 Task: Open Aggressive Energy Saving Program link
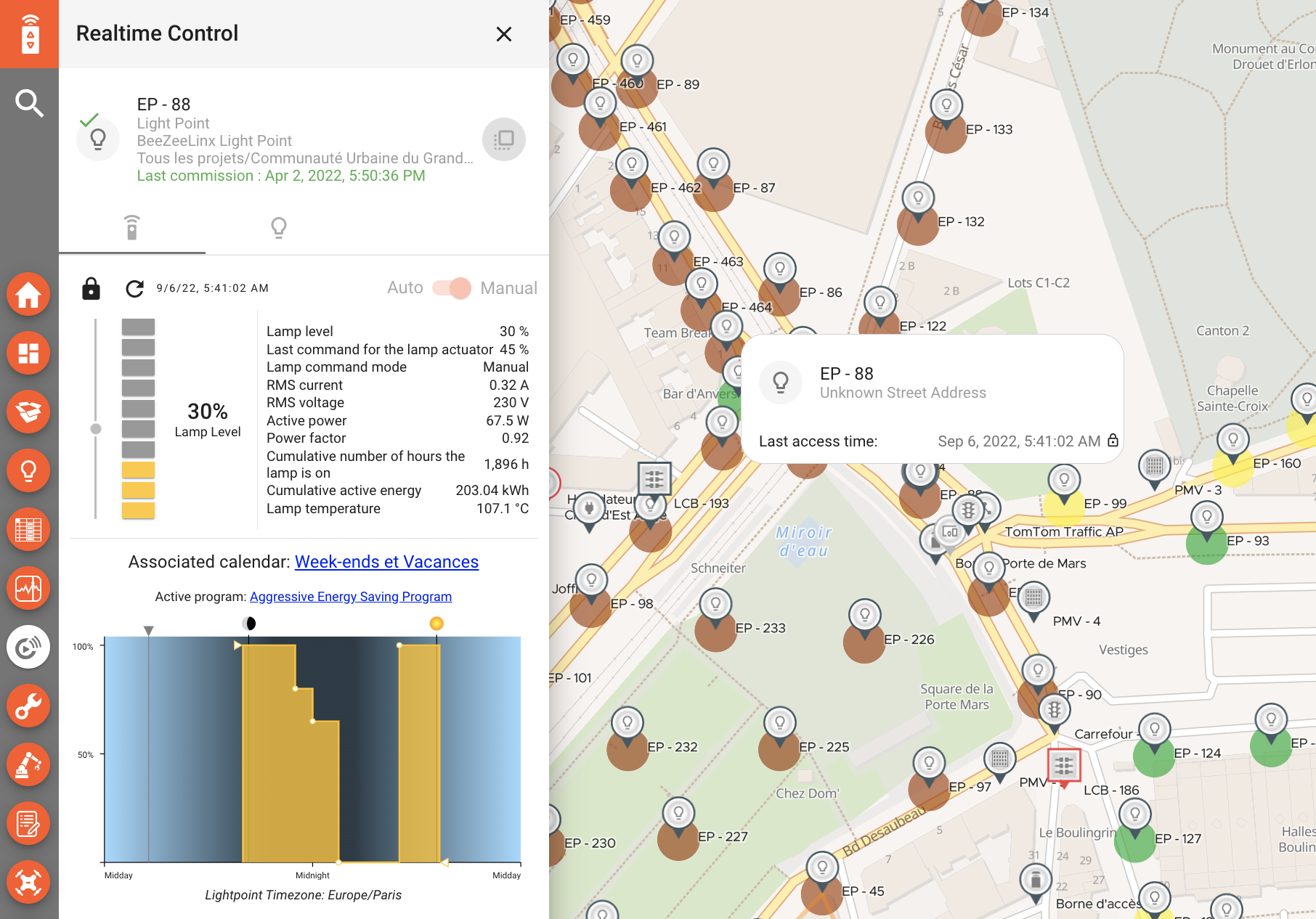click(350, 597)
